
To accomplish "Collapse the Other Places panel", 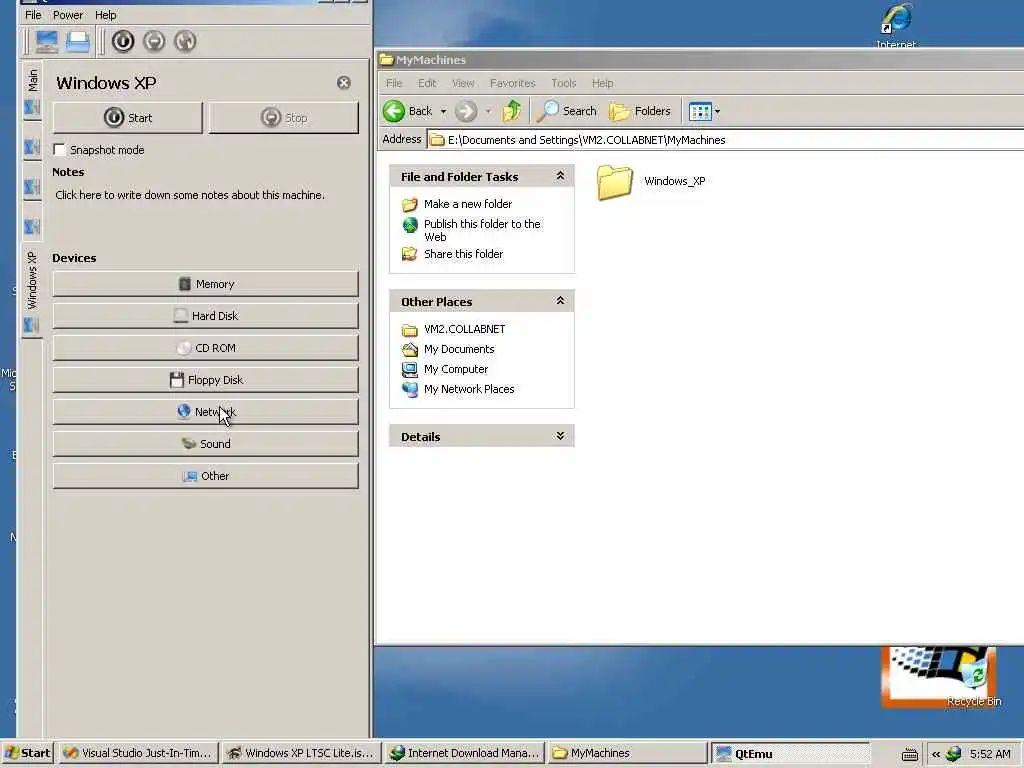I will (x=560, y=301).
